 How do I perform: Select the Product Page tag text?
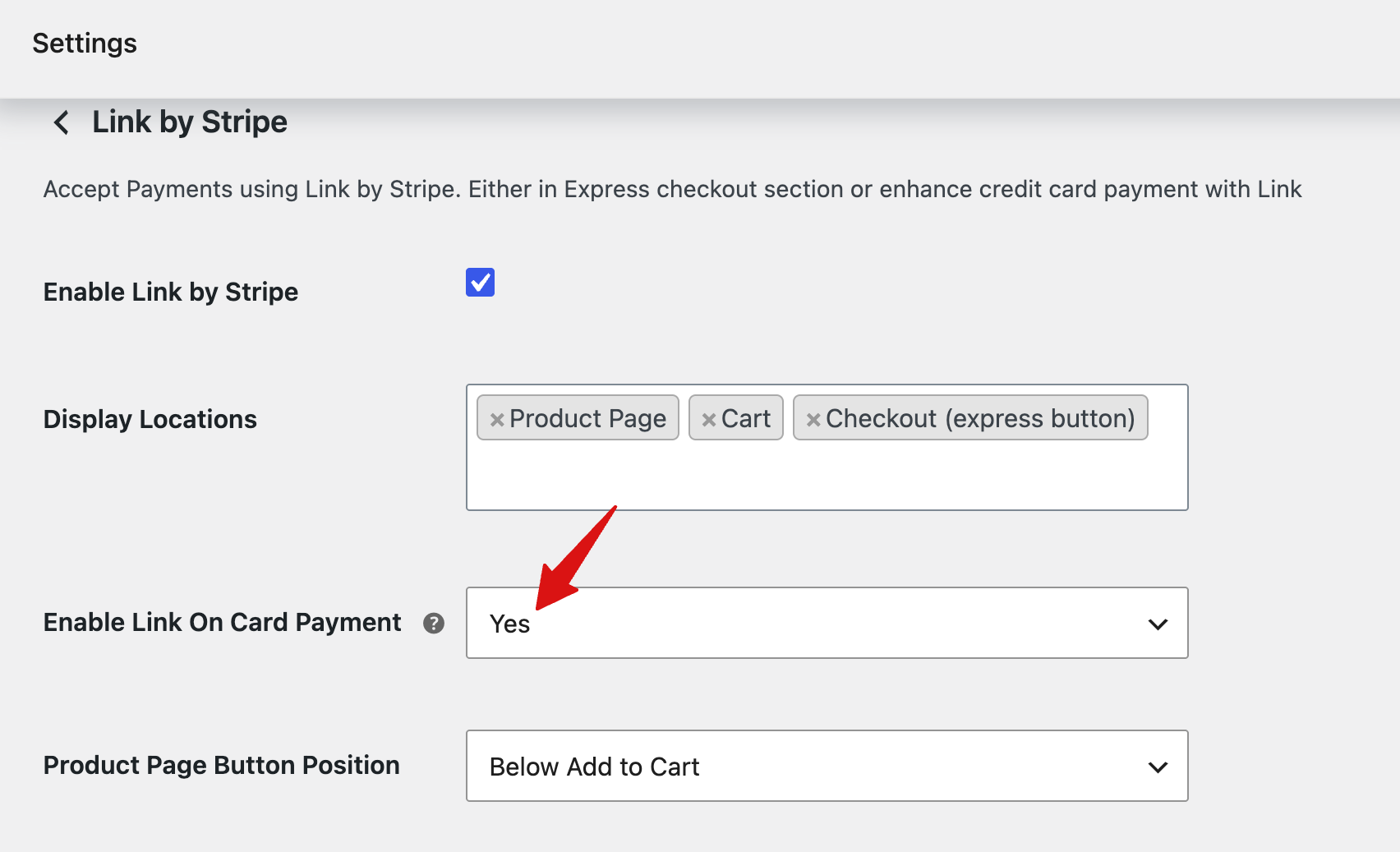coord(587,418)
